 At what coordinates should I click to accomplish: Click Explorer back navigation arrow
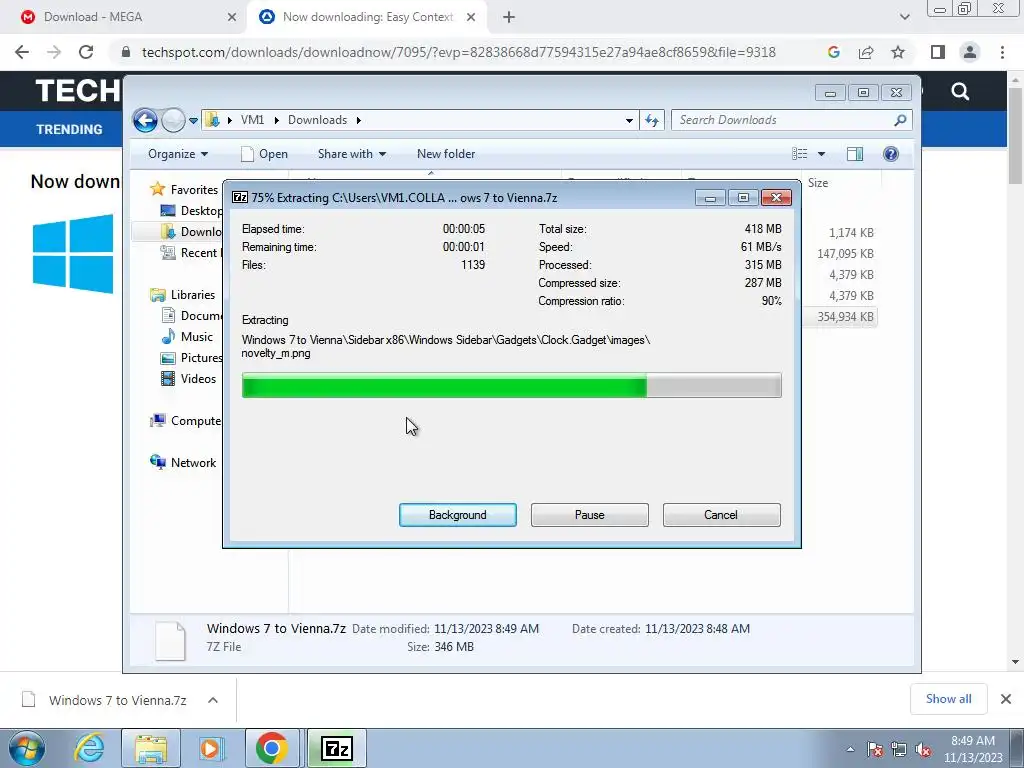click(146, 120)
